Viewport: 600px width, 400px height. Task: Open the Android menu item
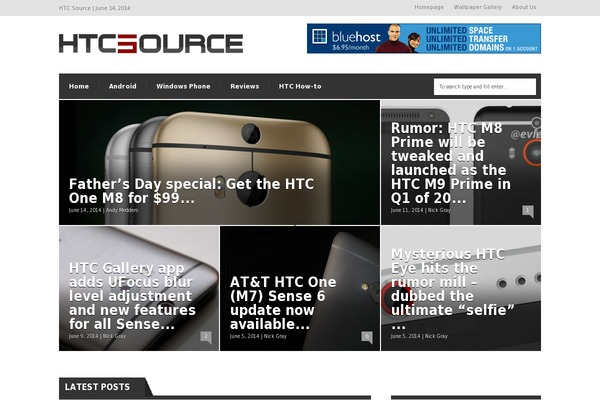point(122,87)
